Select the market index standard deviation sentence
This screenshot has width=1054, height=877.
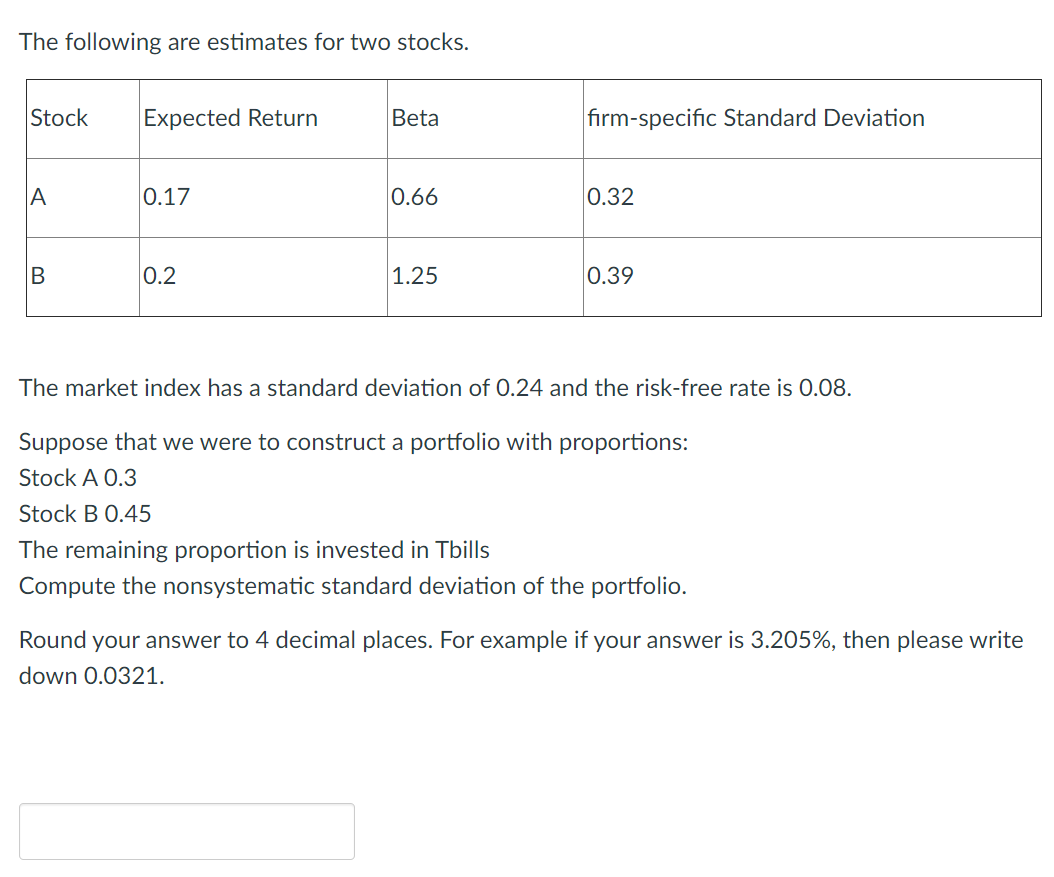(x=433, y=388)
